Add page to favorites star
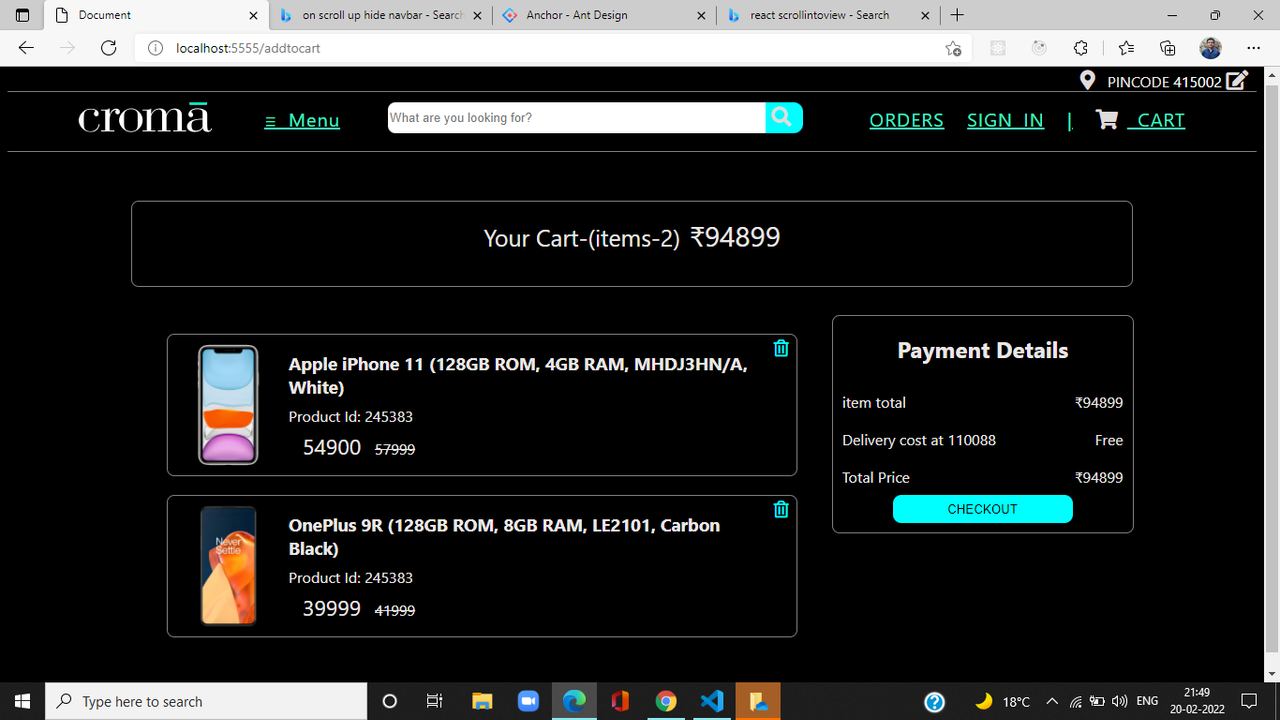1280x720 pixels. 953,48
